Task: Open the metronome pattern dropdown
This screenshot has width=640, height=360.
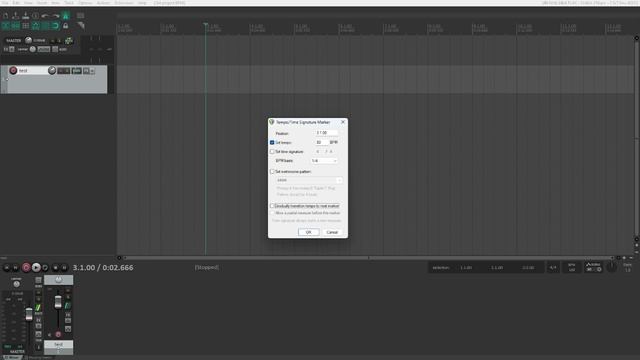Action: click(309, 180)
